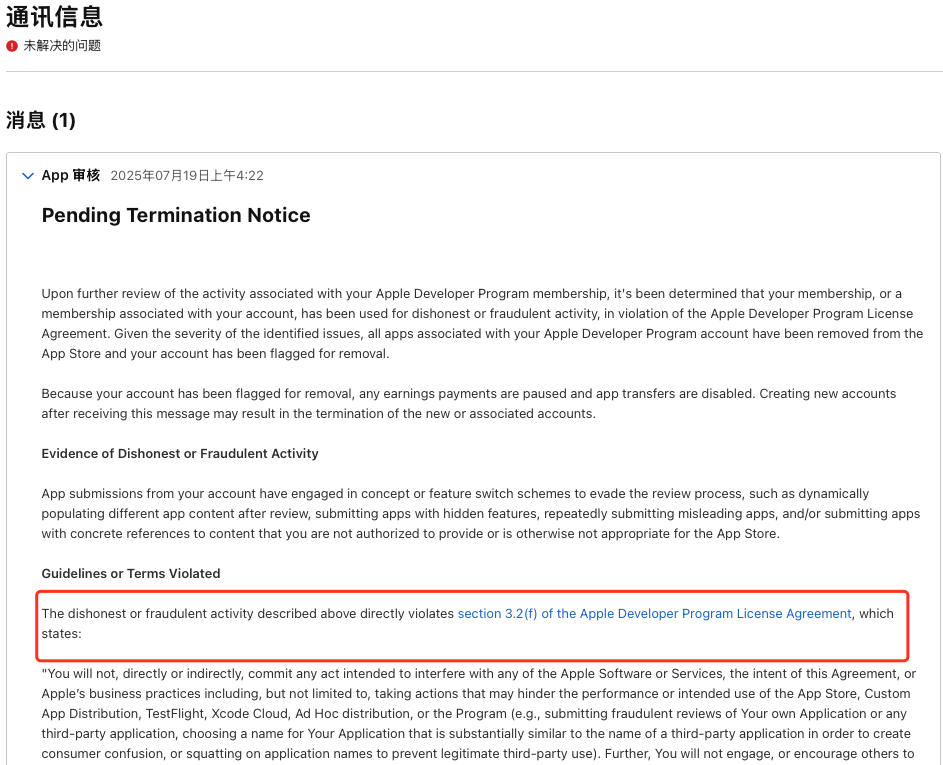Image resolution: width=943 pixels, height=765 pixels.
Task: Click the 2025年07月19日上午4:22 timestamp
Action: pyautogui.click(x=187, y=176)
